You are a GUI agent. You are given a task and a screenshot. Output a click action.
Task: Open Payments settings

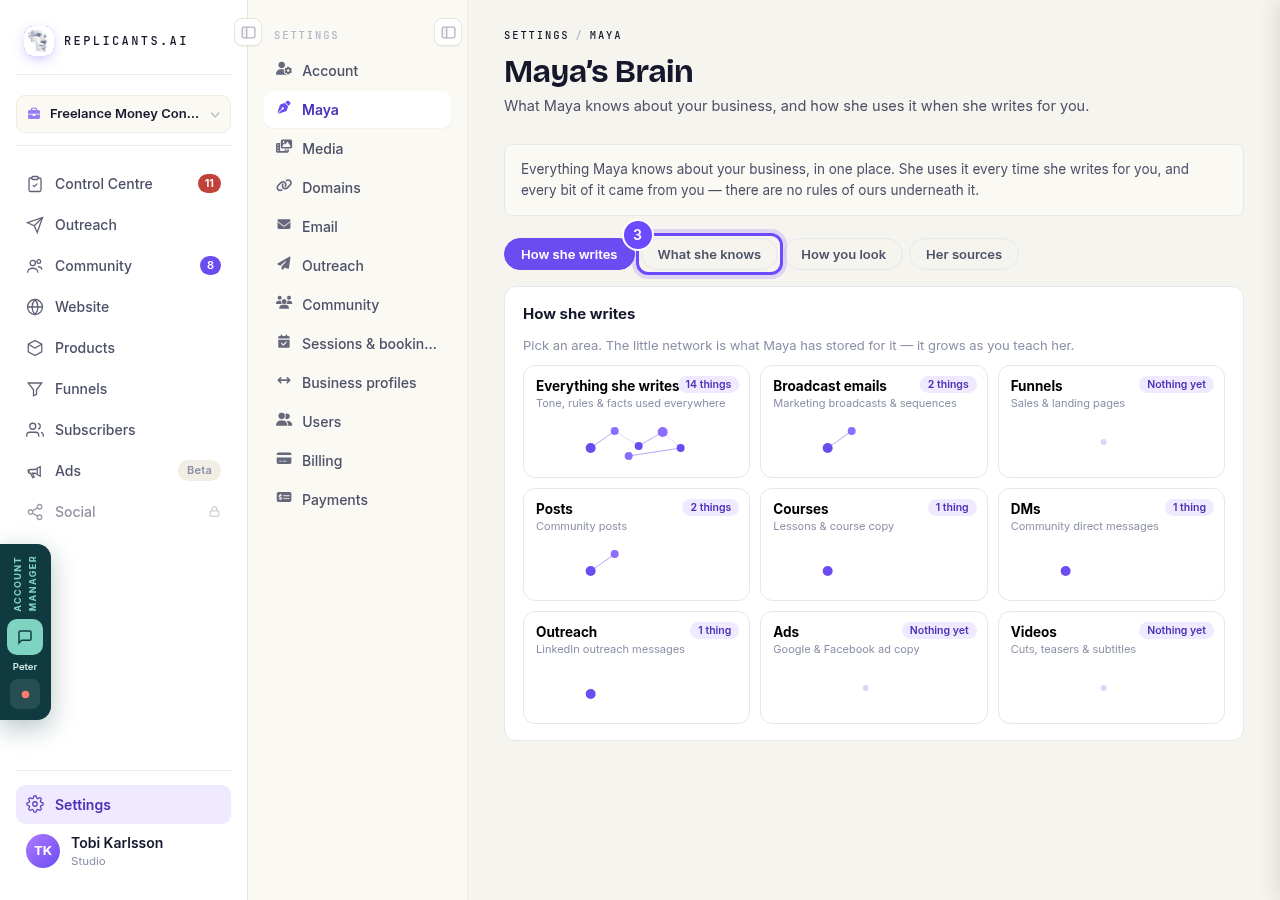pos(357,500)
